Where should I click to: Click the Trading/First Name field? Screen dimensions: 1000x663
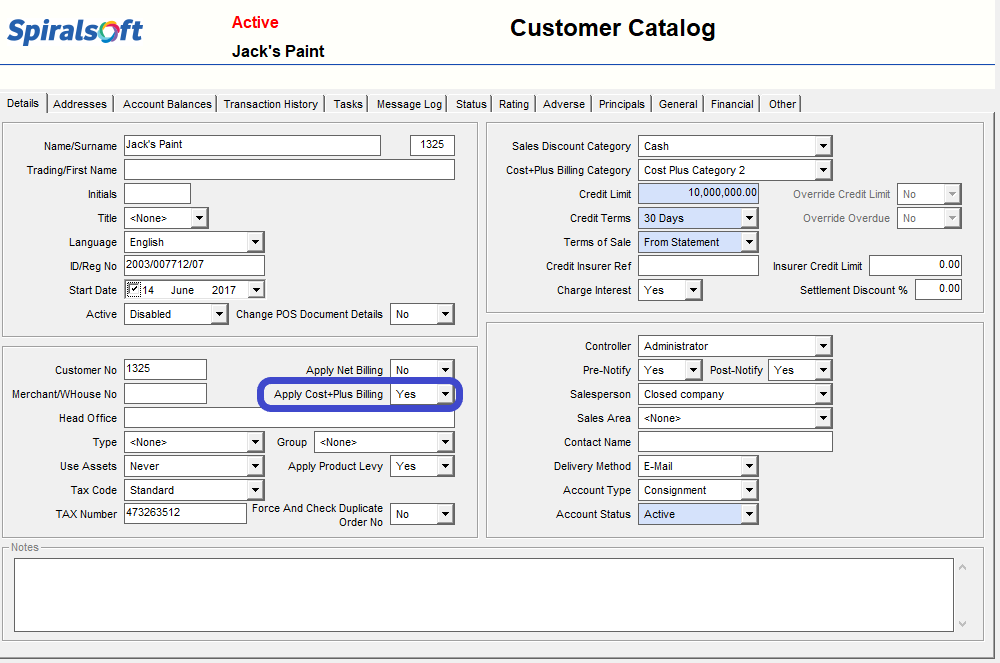pyautogui.click(x=290, y=170)
